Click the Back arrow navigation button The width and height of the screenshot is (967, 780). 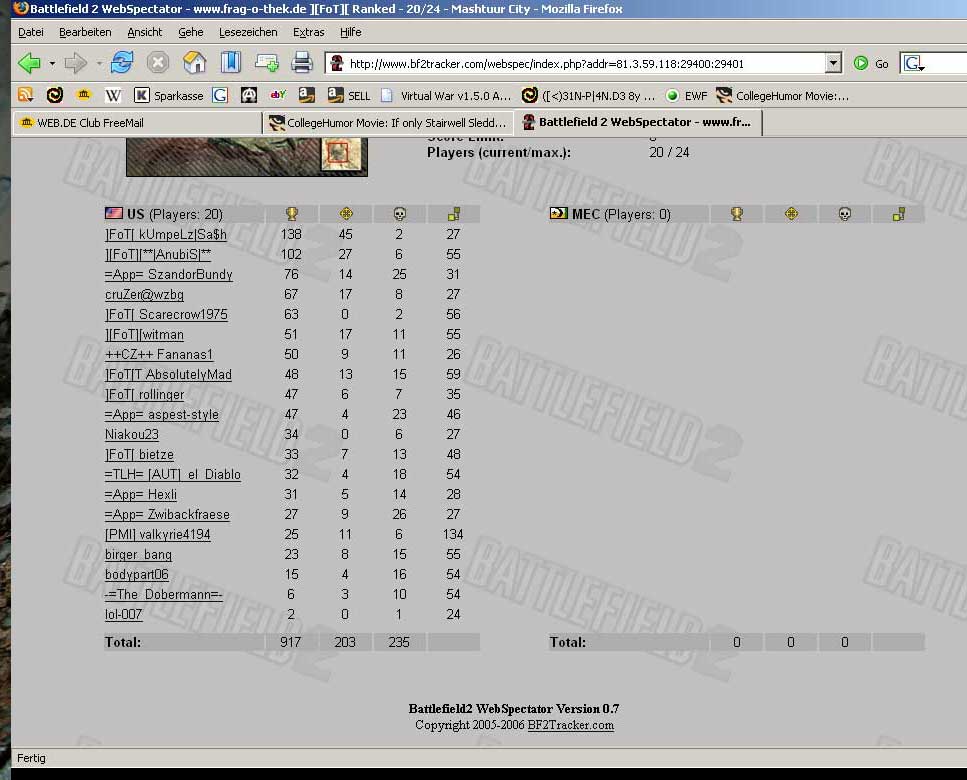[29, 63]
